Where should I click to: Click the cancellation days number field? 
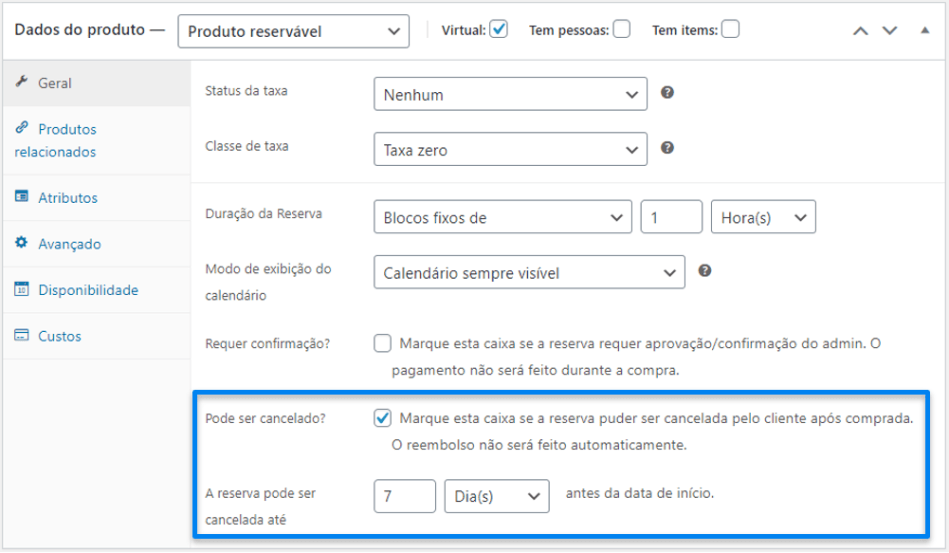click(404, 496)
